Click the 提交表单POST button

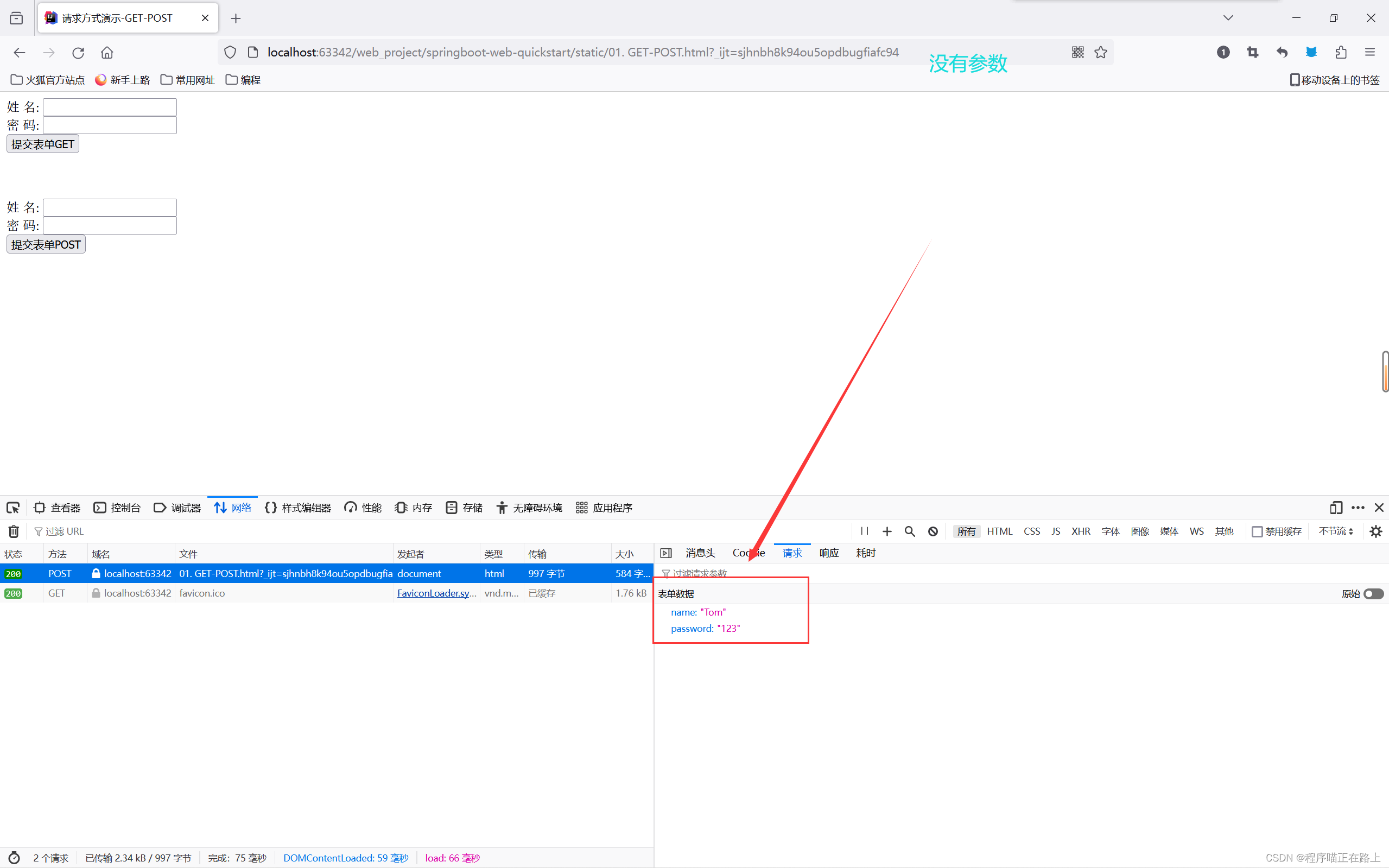click(46, 245)
